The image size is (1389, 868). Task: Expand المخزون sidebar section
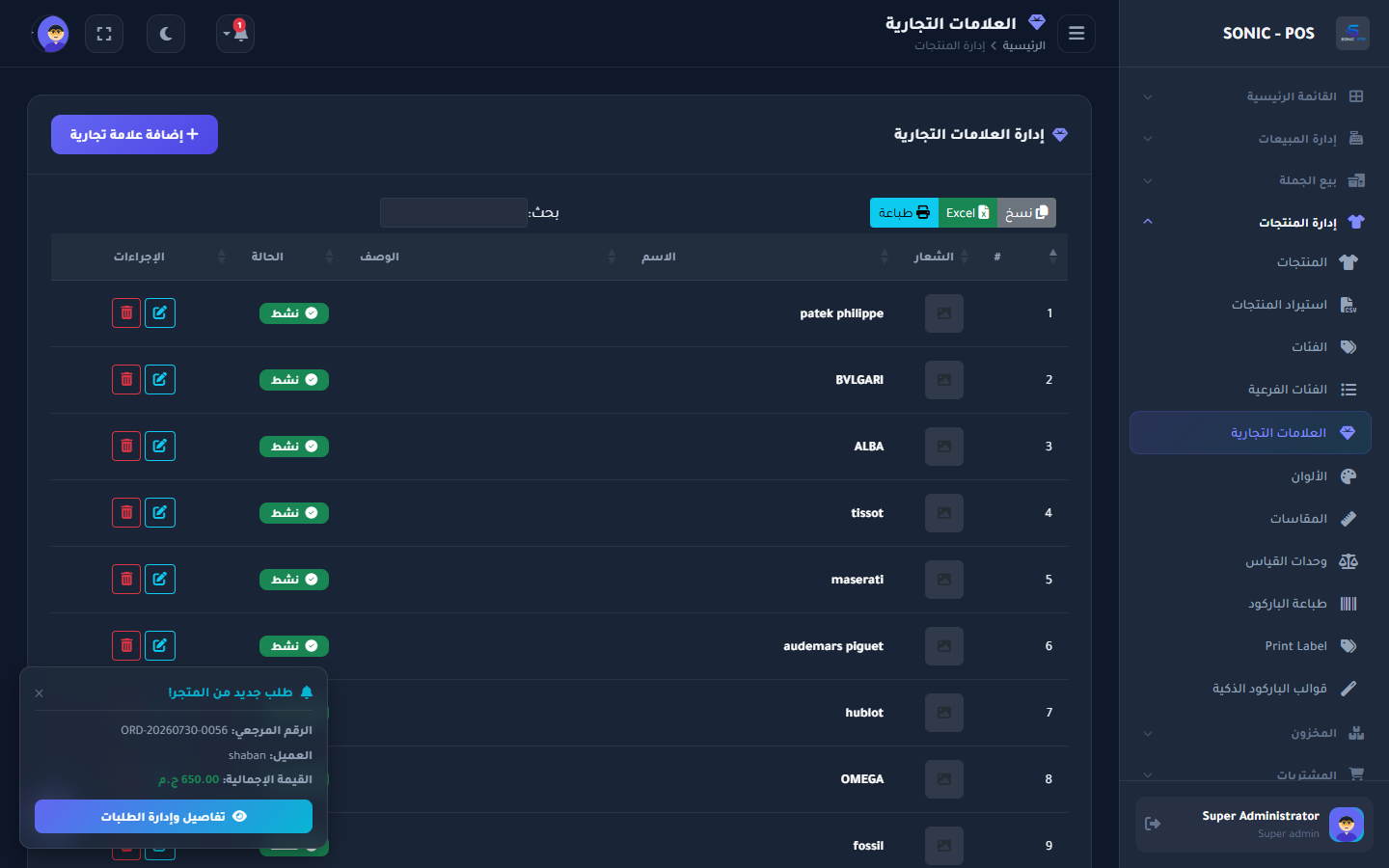coord(1254,734)
